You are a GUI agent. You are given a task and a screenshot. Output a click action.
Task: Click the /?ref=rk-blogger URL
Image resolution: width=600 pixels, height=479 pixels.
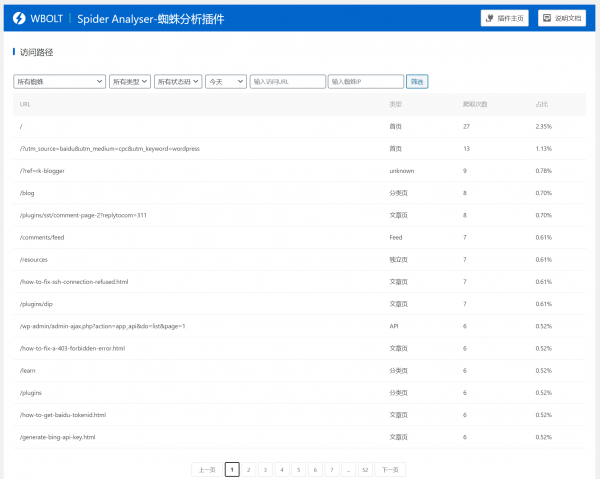[x=42, y=171]
